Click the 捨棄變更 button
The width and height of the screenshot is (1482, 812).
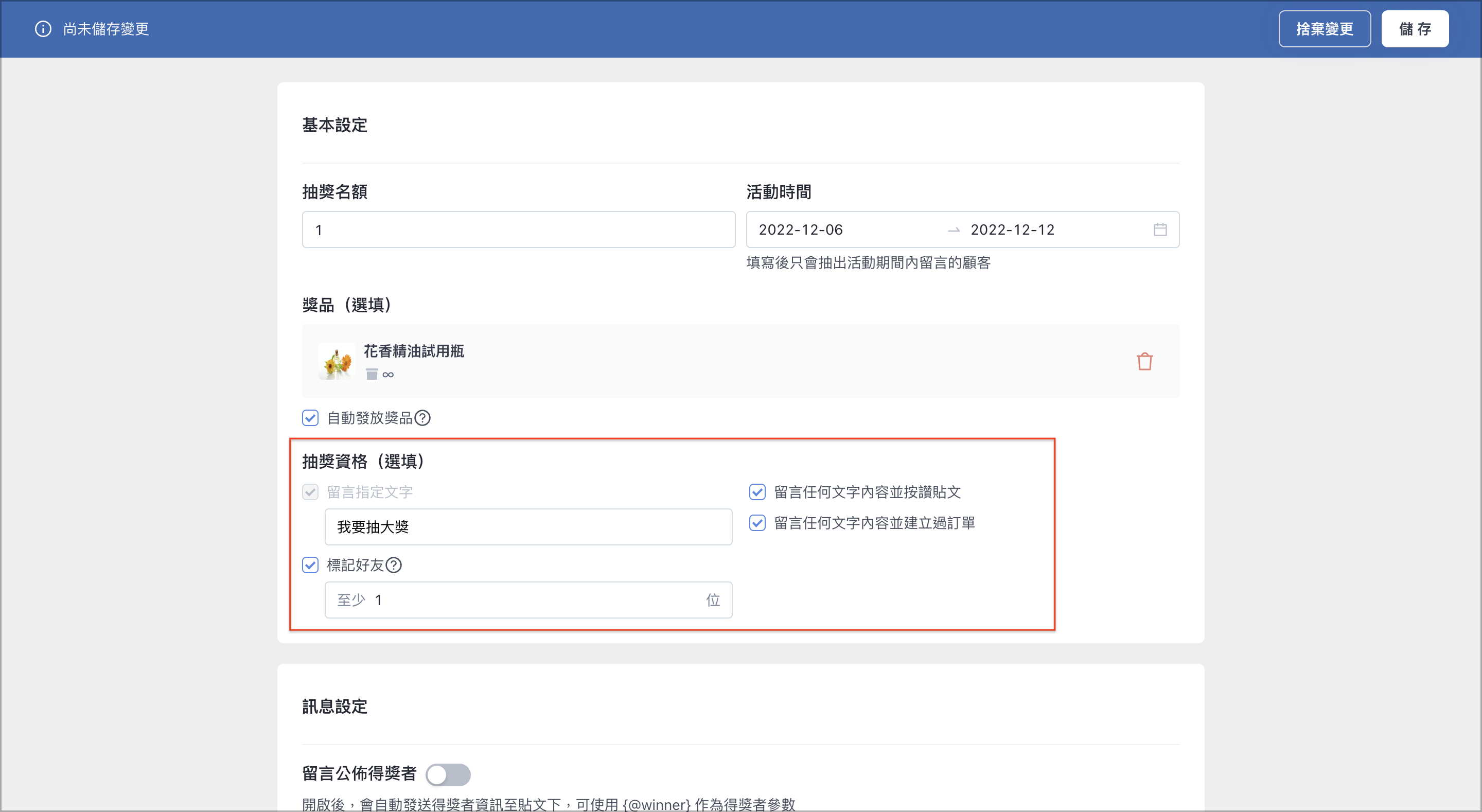click(1325, 29)
